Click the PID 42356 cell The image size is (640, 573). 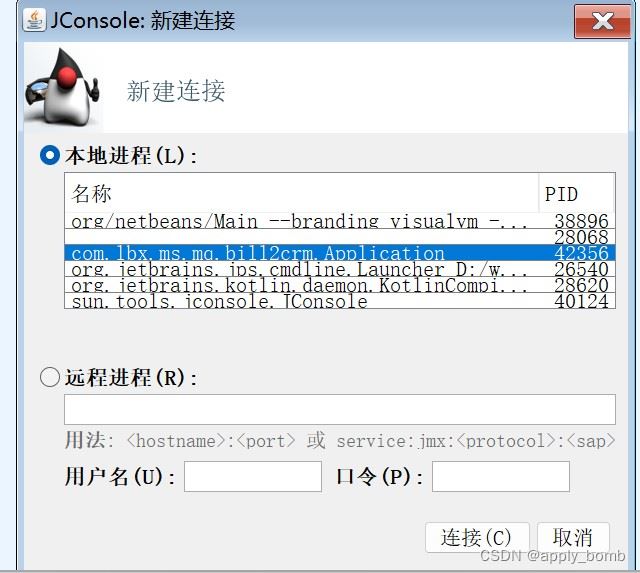pyautogui.click(x=581, y=253)
